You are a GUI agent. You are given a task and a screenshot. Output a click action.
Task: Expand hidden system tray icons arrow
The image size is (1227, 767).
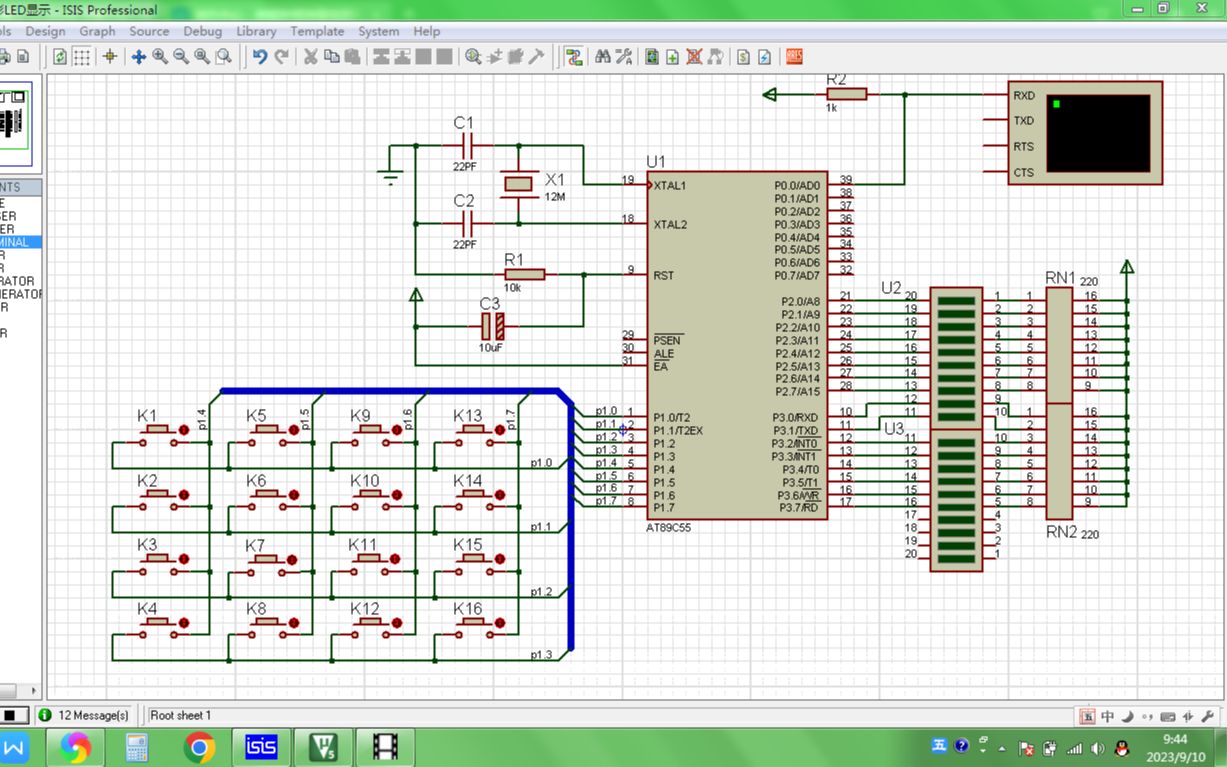(x=1002, y=747)
